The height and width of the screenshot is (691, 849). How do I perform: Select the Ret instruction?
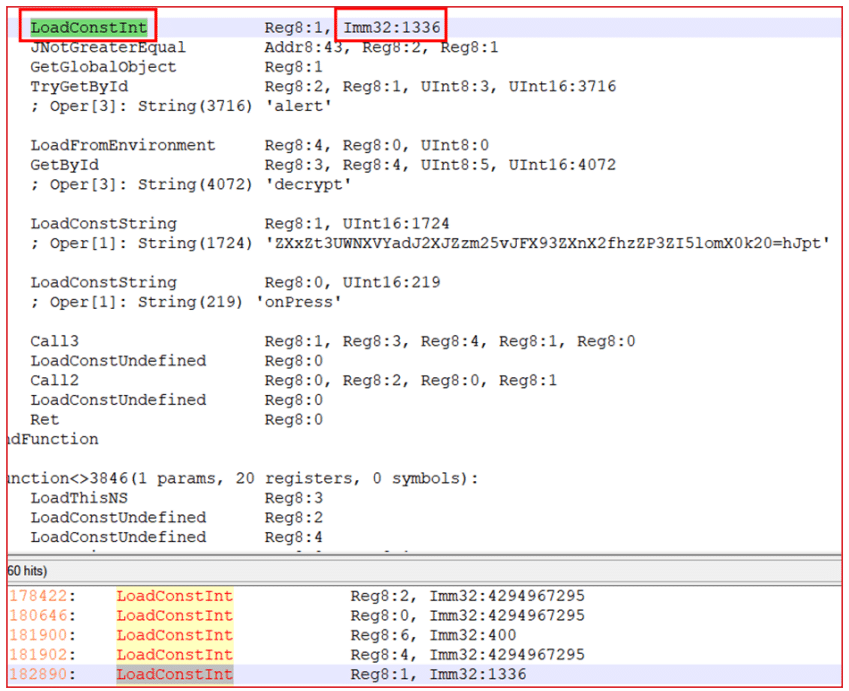click(x=44, y=419)
